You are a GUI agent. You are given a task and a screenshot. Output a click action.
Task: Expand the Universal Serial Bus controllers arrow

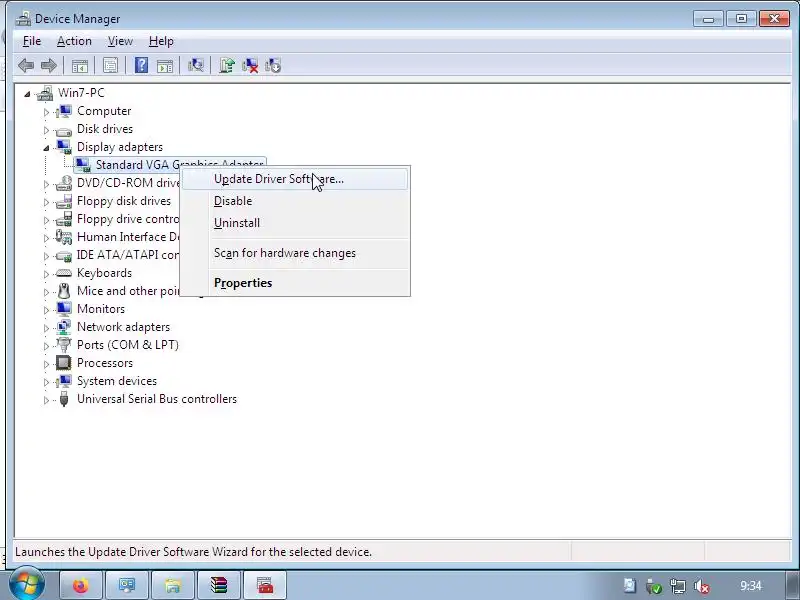46,400
